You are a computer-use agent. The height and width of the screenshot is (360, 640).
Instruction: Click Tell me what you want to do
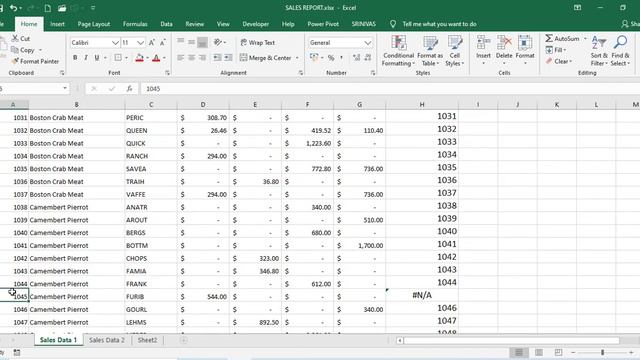click(439, 24)
